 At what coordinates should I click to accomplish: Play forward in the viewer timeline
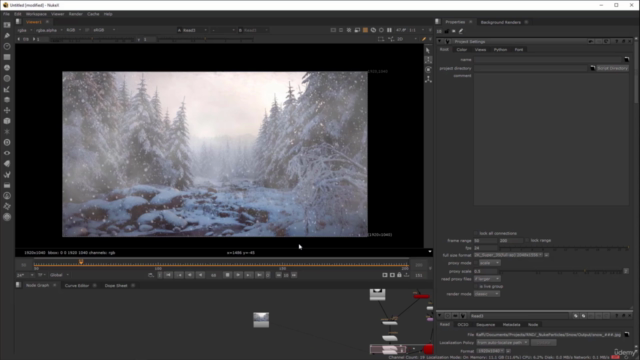(x=238, y=276)
